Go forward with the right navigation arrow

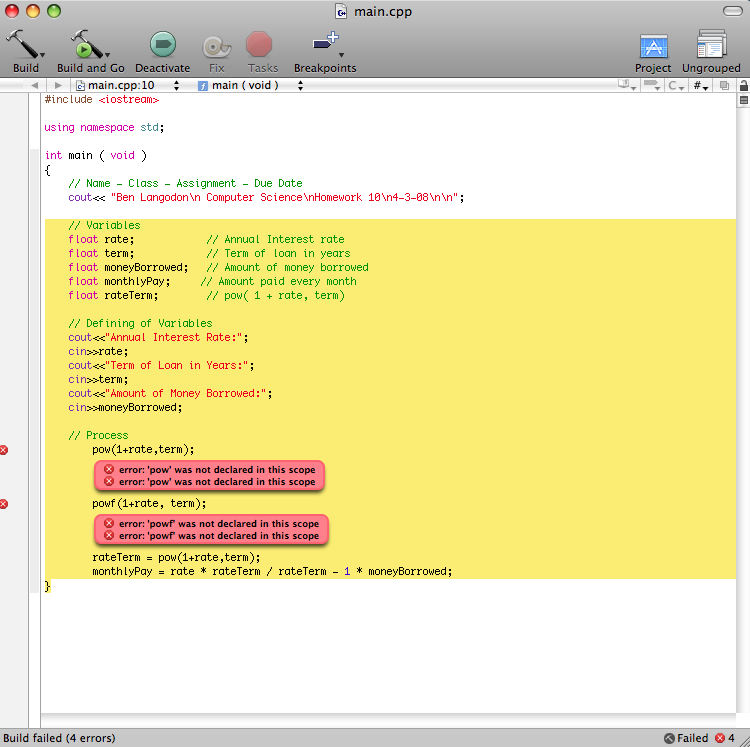[57, 86]
